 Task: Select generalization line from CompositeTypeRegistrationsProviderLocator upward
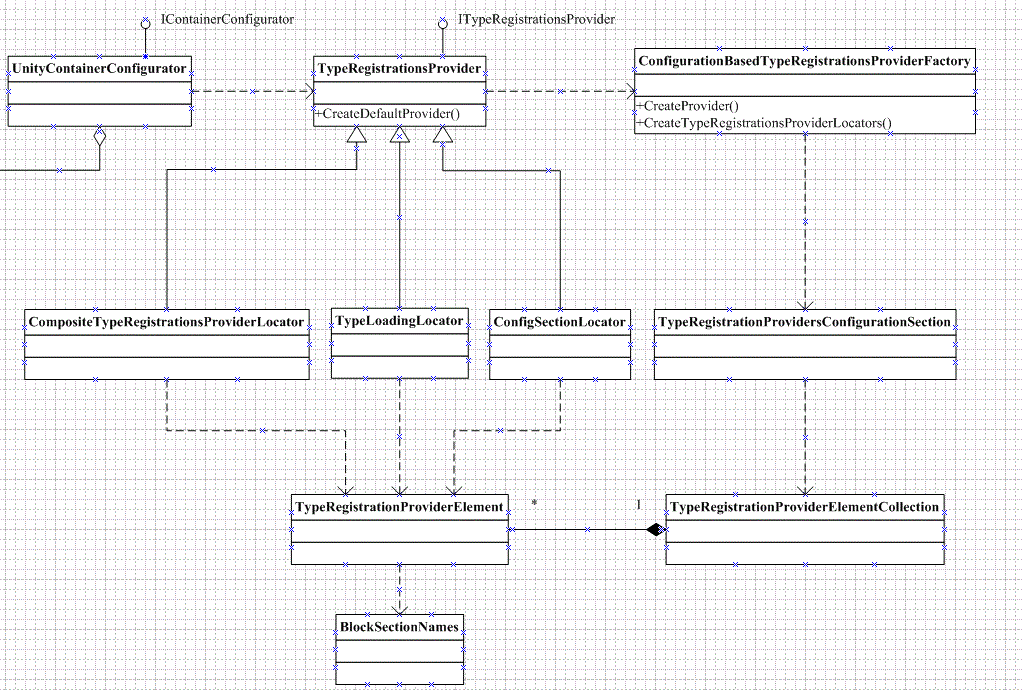click(213, 169)
